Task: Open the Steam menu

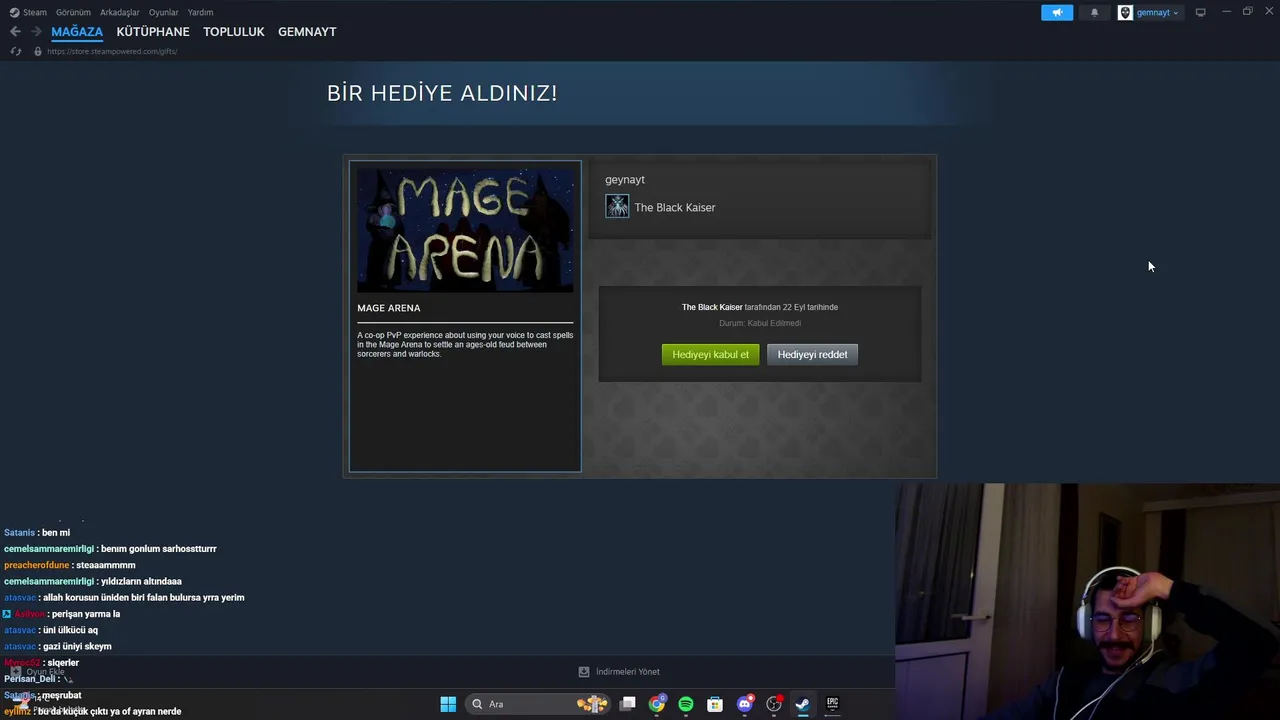Action: 35,12
